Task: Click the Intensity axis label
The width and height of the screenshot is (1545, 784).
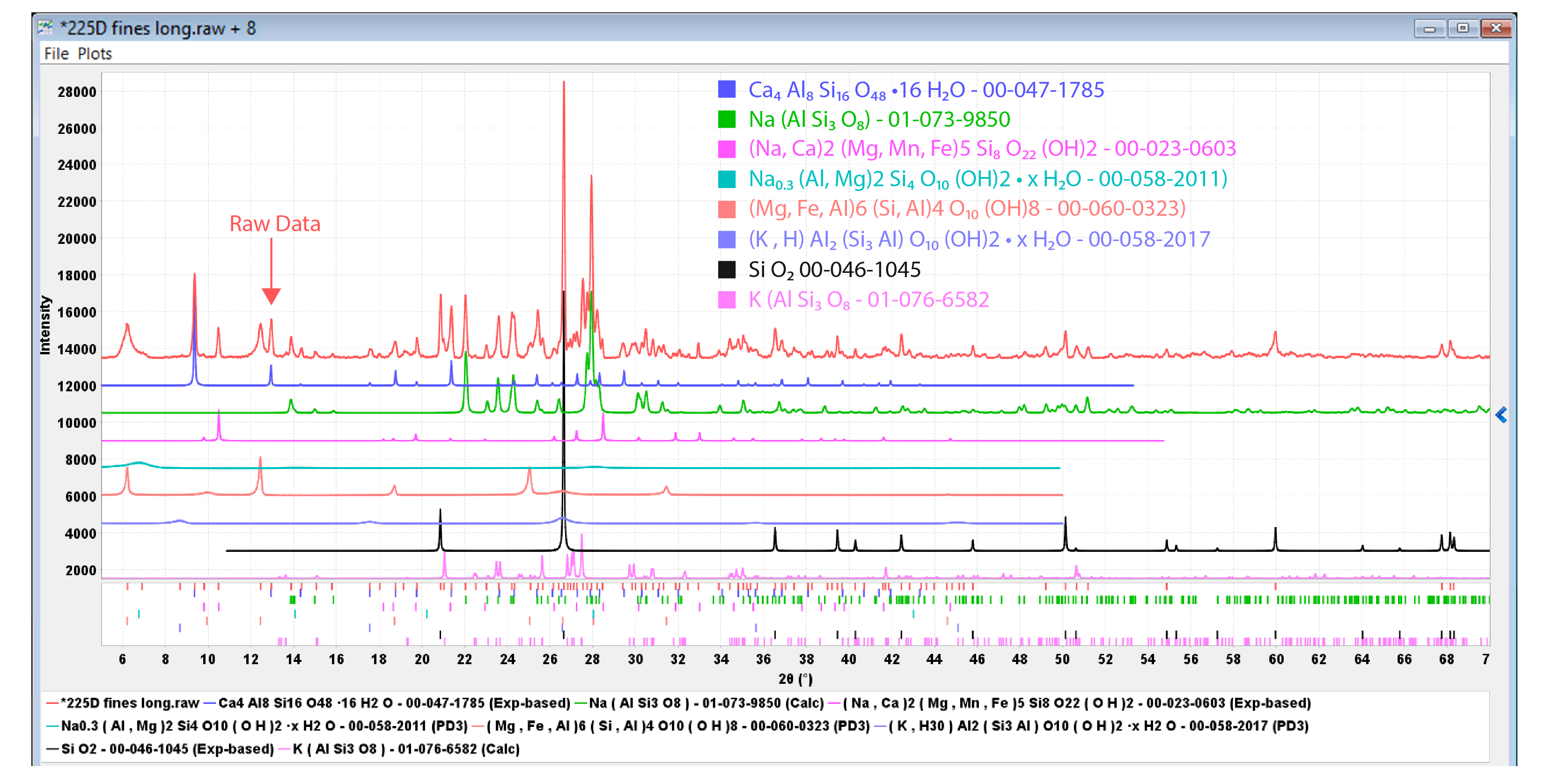Action: (45, 325)
